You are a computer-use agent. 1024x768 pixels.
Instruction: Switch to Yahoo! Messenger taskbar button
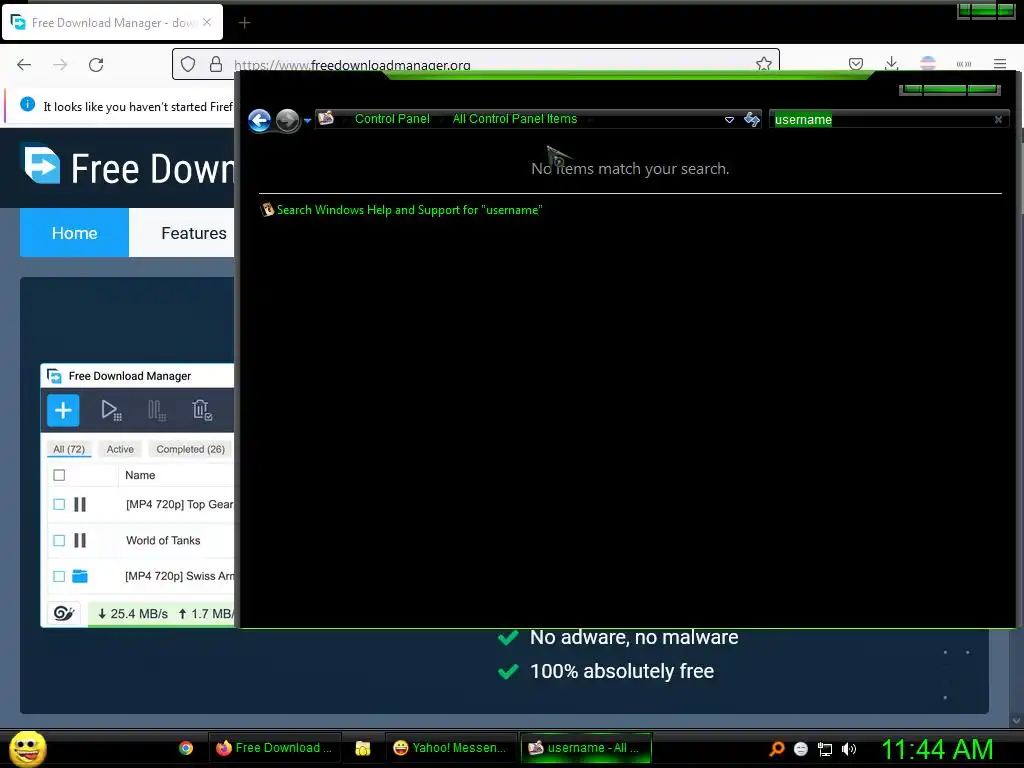click(449, 748)
